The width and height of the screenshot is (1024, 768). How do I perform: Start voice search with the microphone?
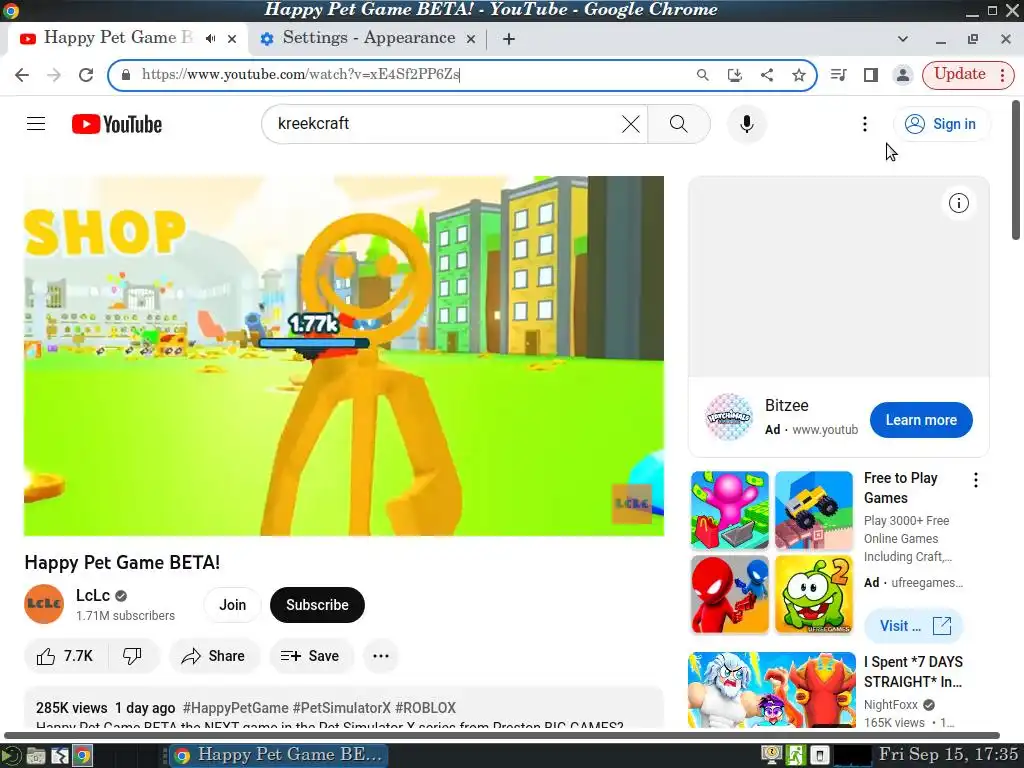coord(746,123)
